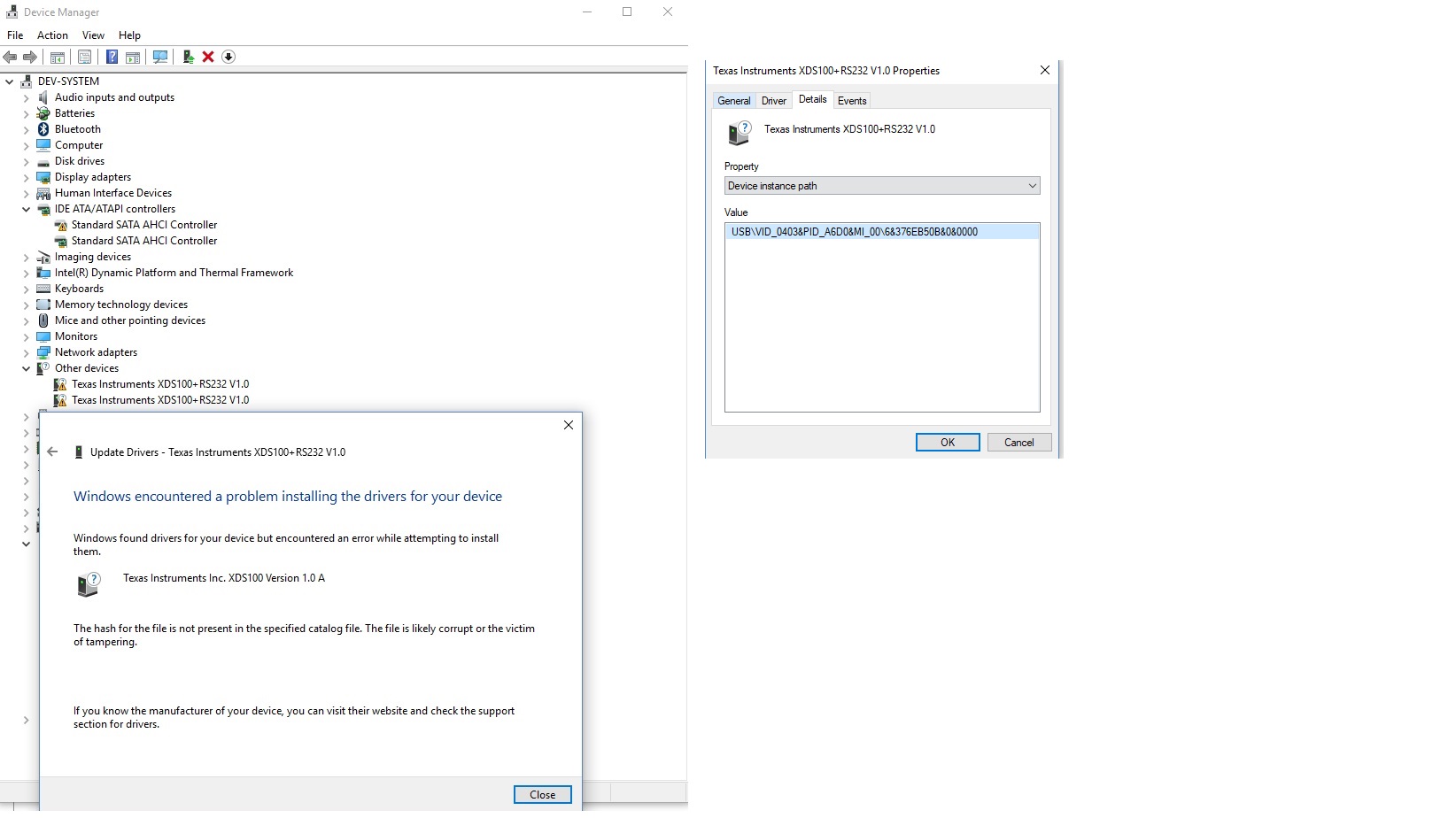Click the Forward arrow in Device Manager toolbar
The width and height of the screenshot is (1456, 818).
[30, 57]
